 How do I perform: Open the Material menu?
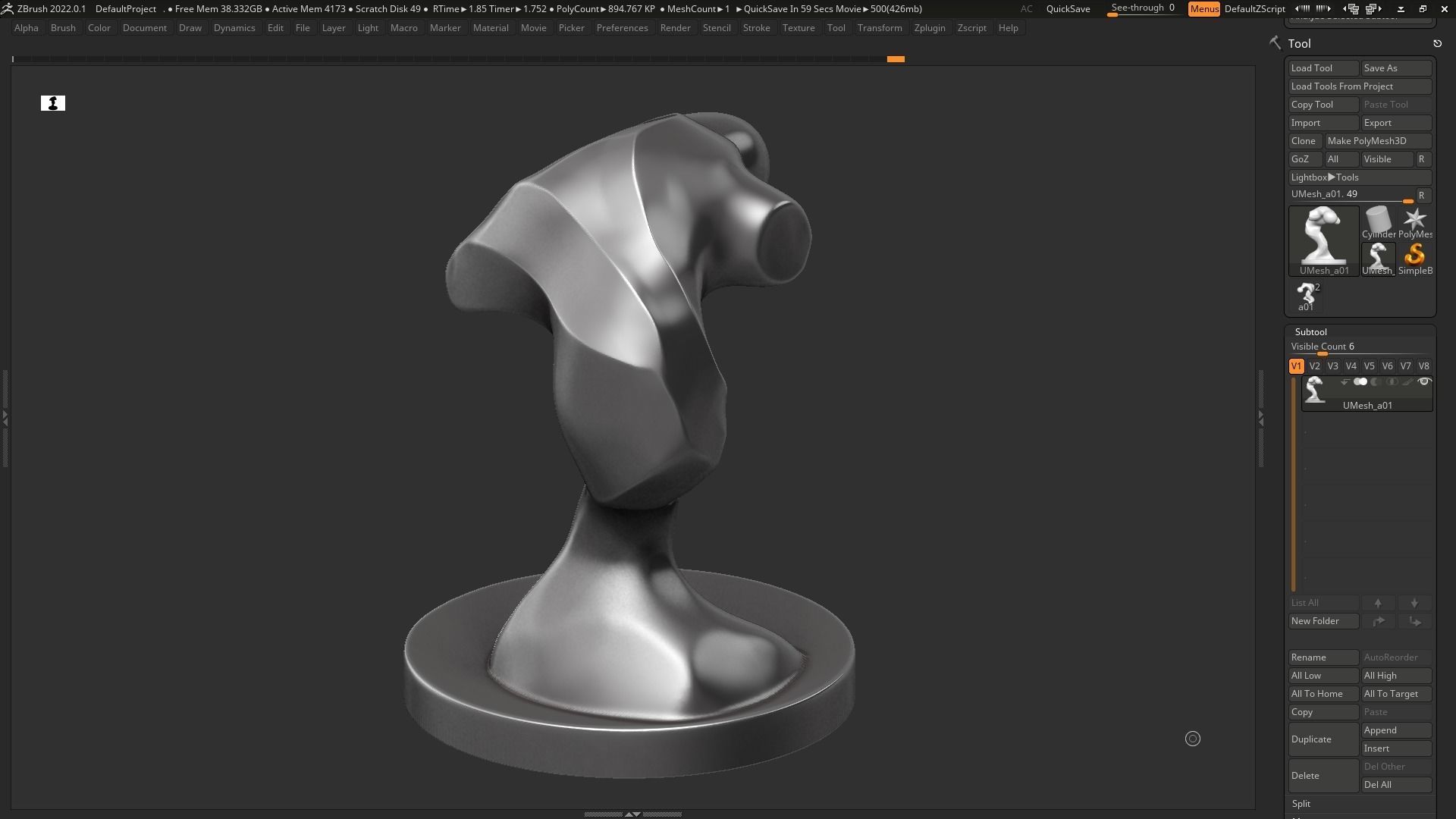[491, 28]
